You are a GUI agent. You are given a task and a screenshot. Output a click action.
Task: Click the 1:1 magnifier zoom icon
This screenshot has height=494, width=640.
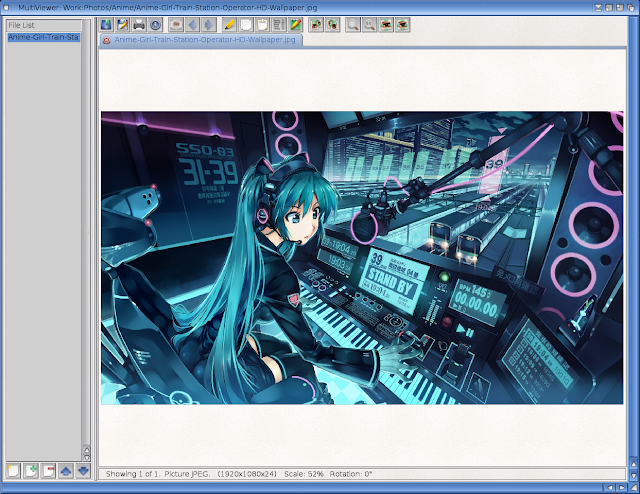coord(370,25)
